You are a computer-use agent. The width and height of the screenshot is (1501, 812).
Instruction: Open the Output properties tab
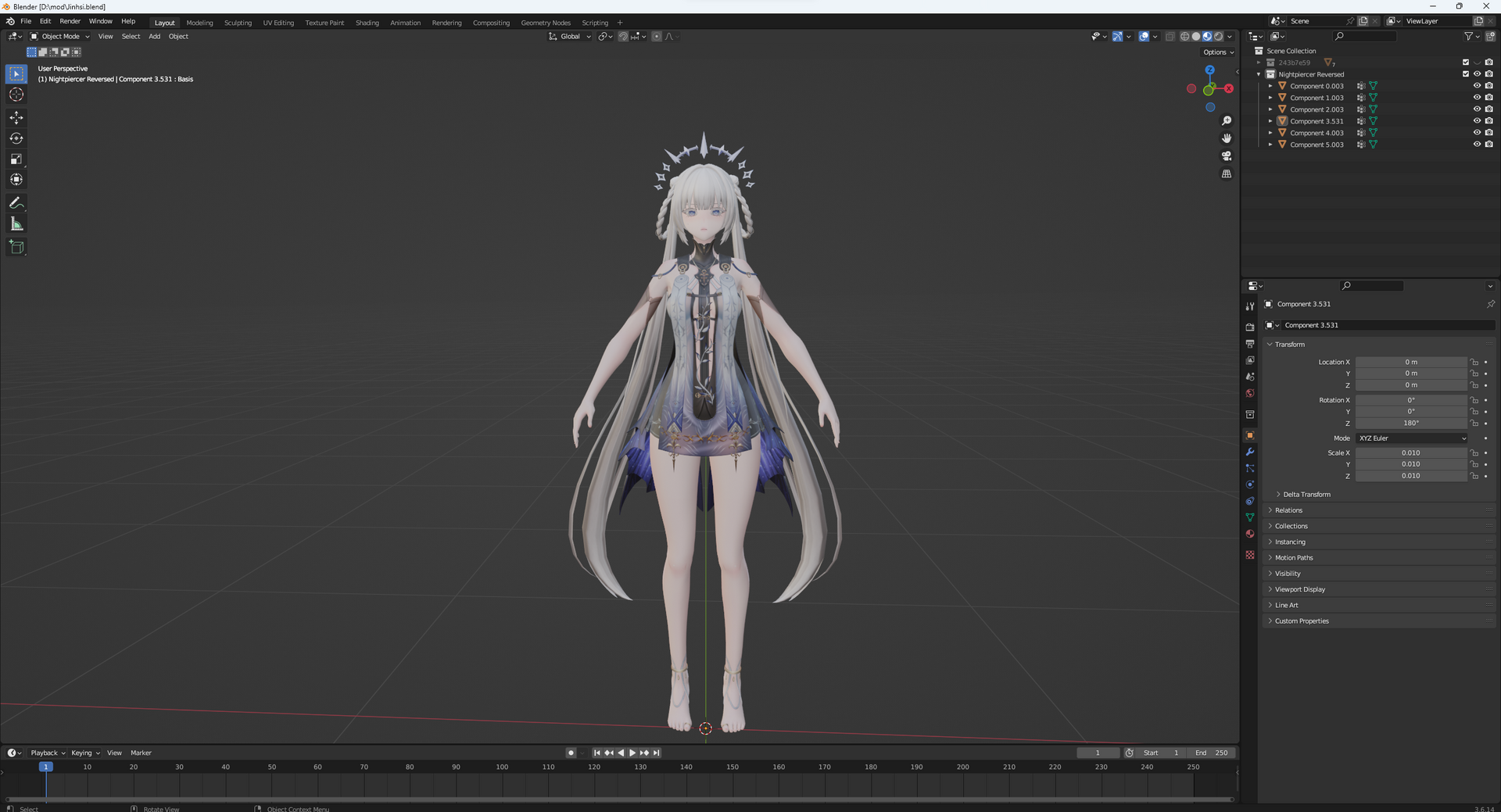pyautogui.click(x=1250, y=344)
